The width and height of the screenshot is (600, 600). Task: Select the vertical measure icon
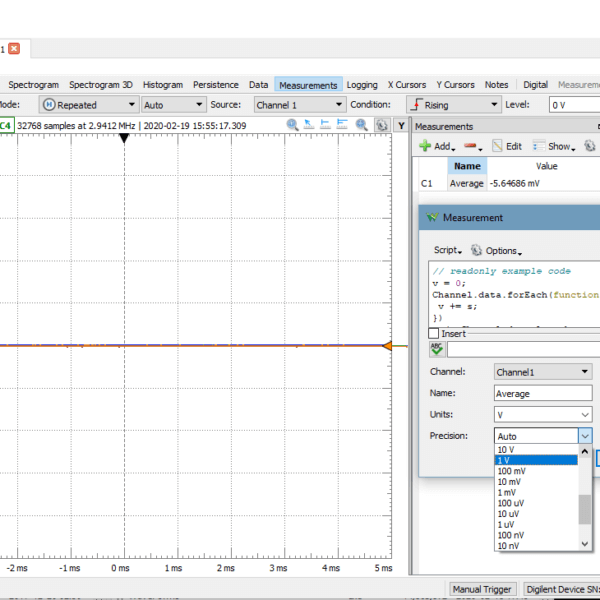325,124
